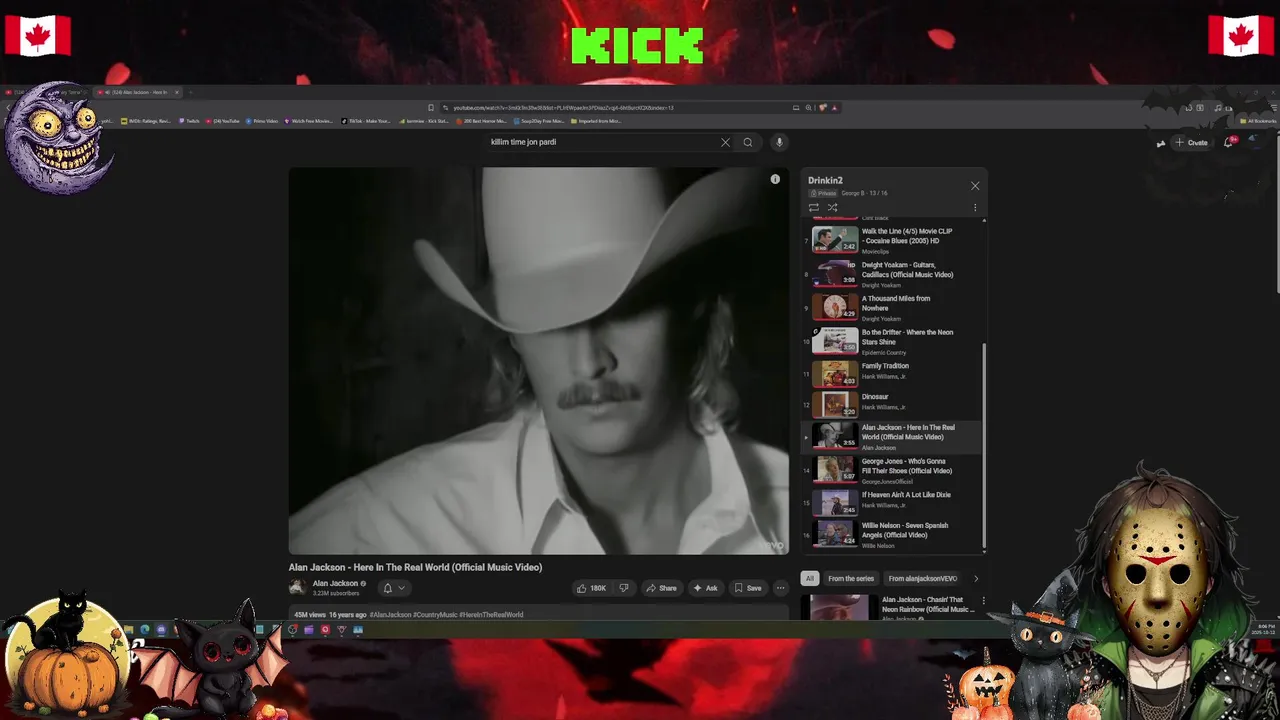Click the #AlanJackson hashtag link
This screenshot has width=1280, height=720.
point(390,615)
